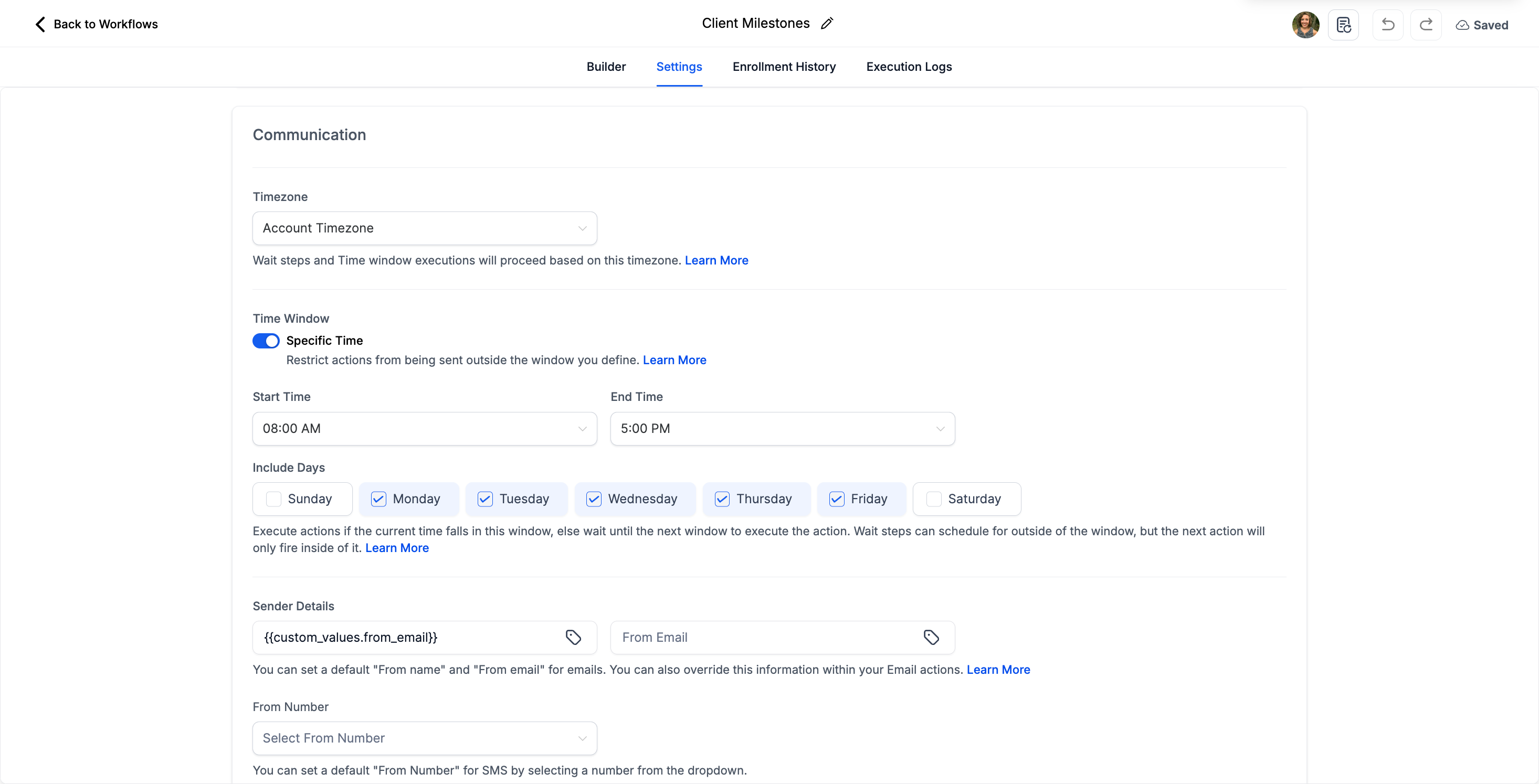
Task: Click Learn More link under Timezone
Action: point(716,260)
